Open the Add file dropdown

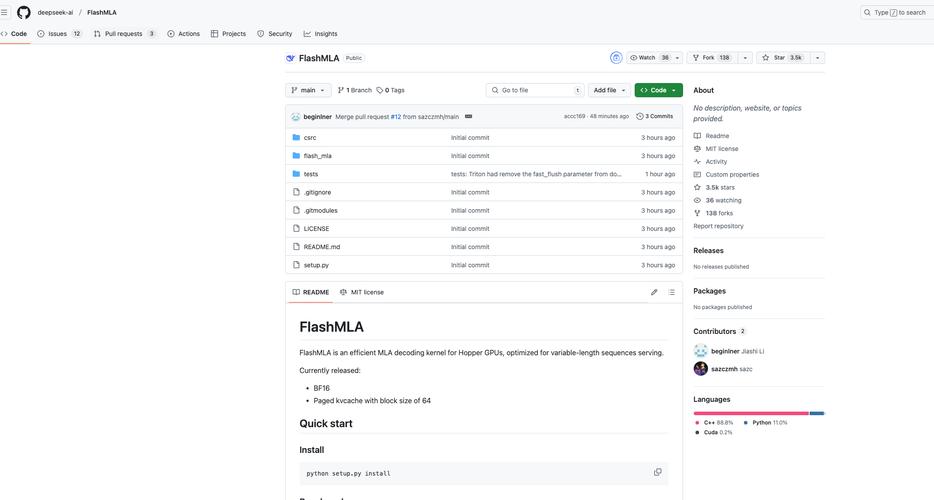[x=609, y=90]
